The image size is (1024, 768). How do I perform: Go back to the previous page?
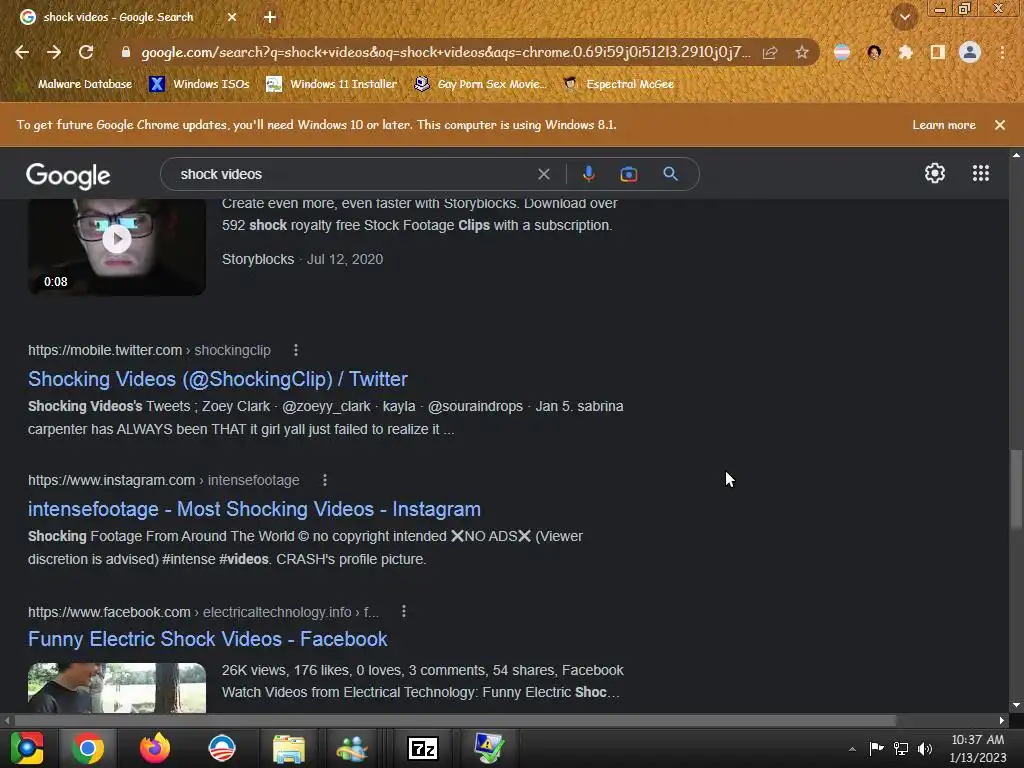pos(22,52)
